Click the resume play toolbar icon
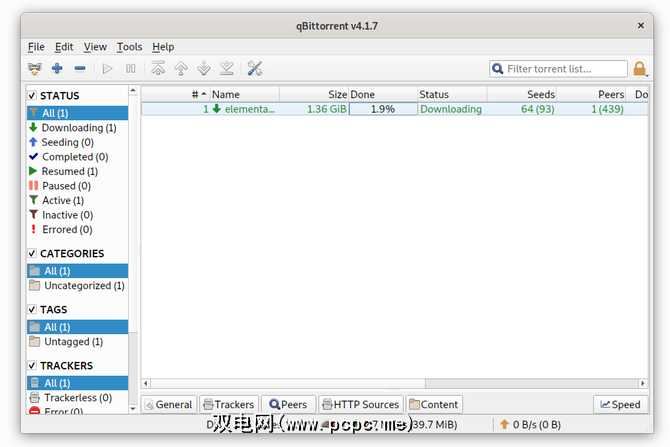 107,68
